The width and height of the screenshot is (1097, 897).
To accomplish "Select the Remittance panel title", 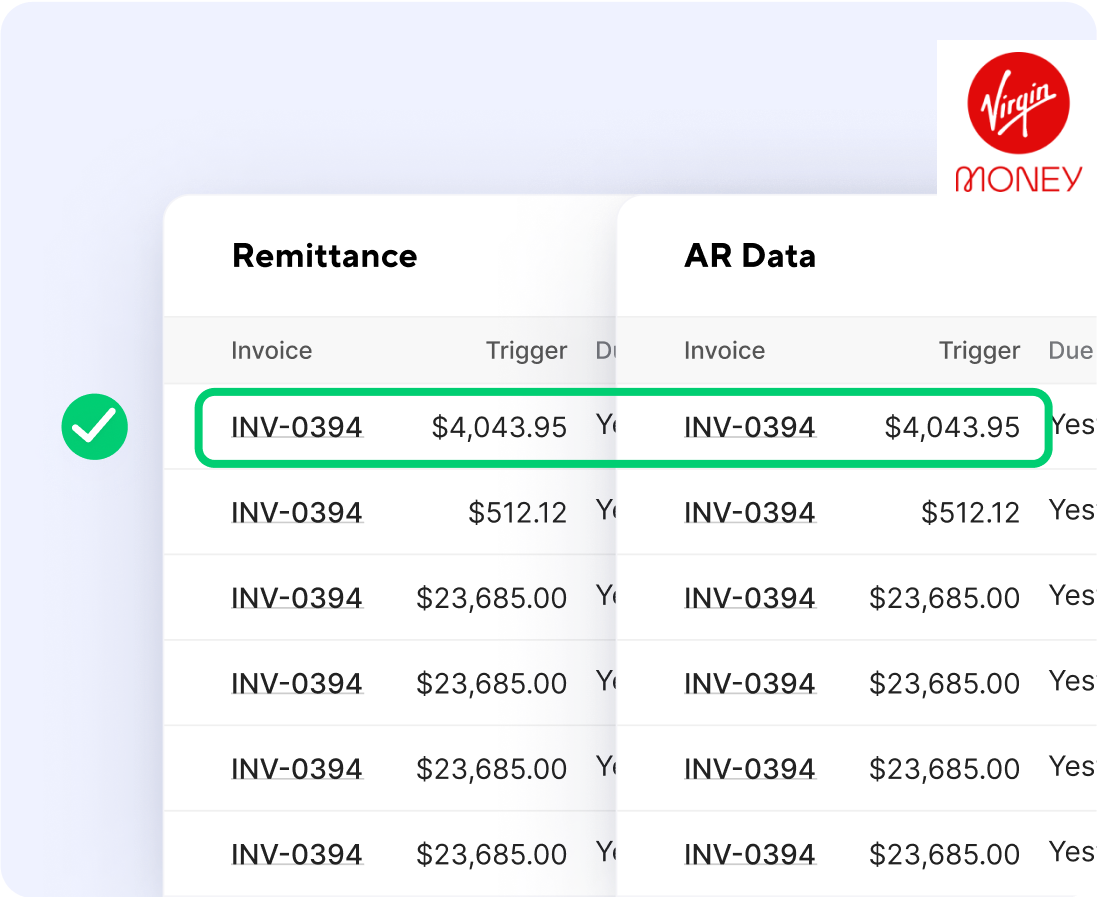I will click(324, 256).
